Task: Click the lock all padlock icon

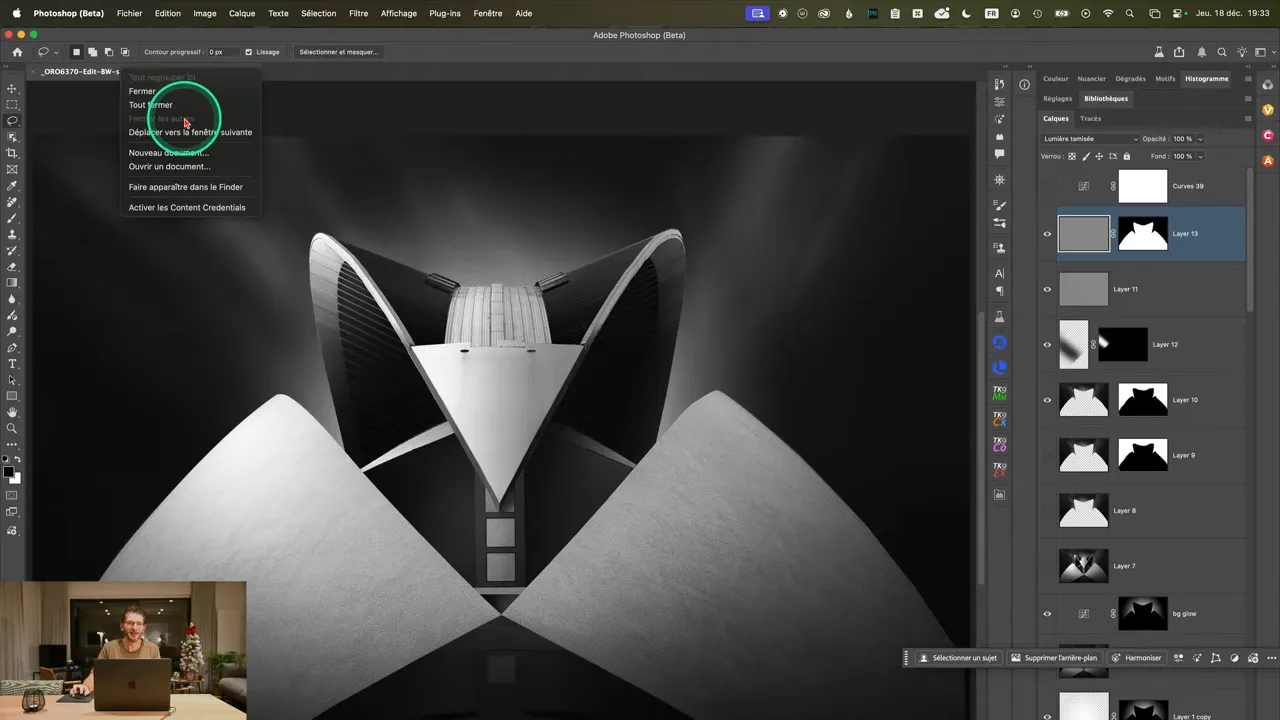Action: coord(1127,156)
